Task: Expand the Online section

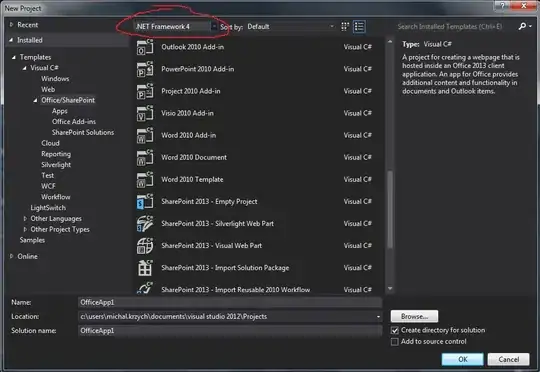Action: pyautogui.click(x=11, y=256)
